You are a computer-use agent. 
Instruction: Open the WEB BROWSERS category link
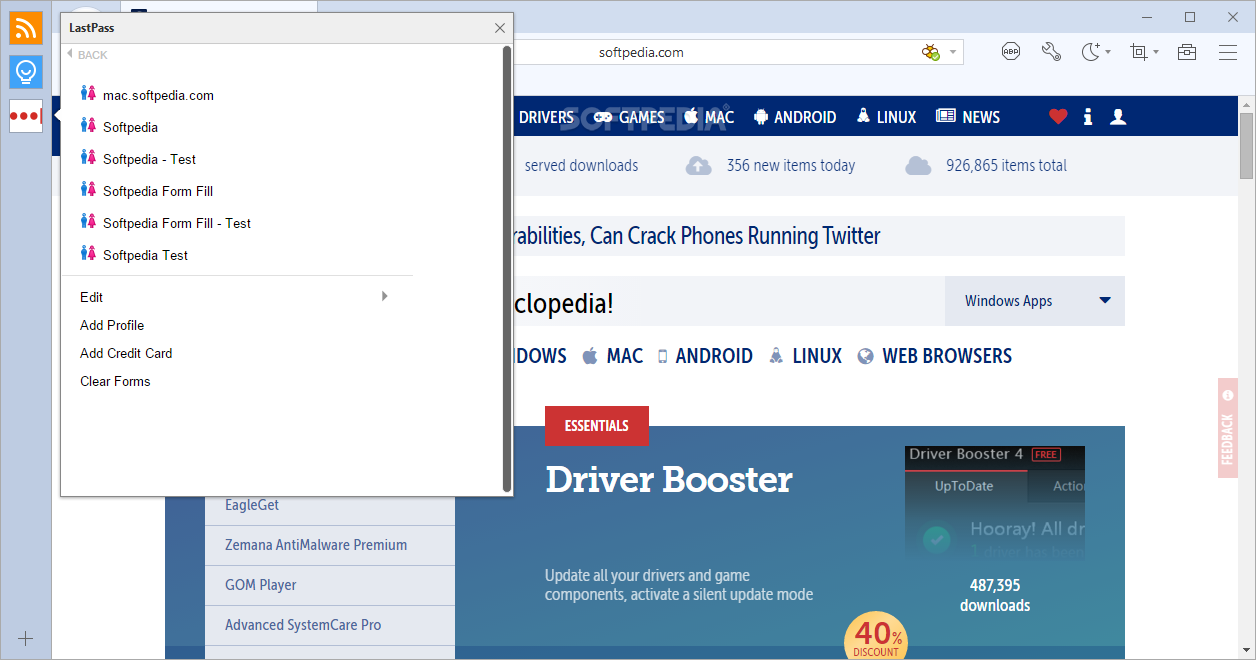pyautogui.click(x=947, y=356)
